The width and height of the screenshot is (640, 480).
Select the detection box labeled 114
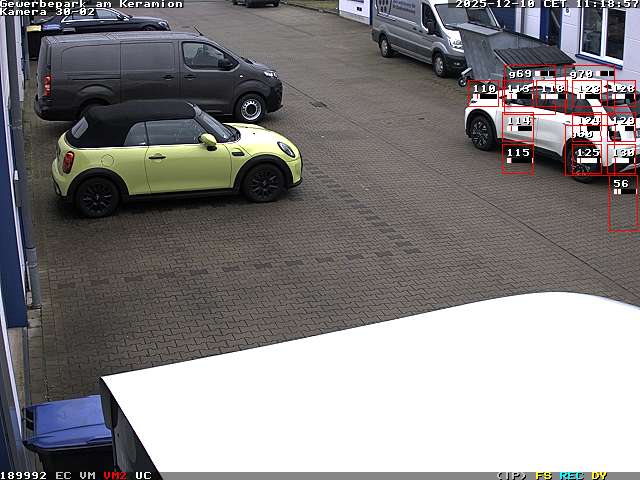[x=518, y=127]
